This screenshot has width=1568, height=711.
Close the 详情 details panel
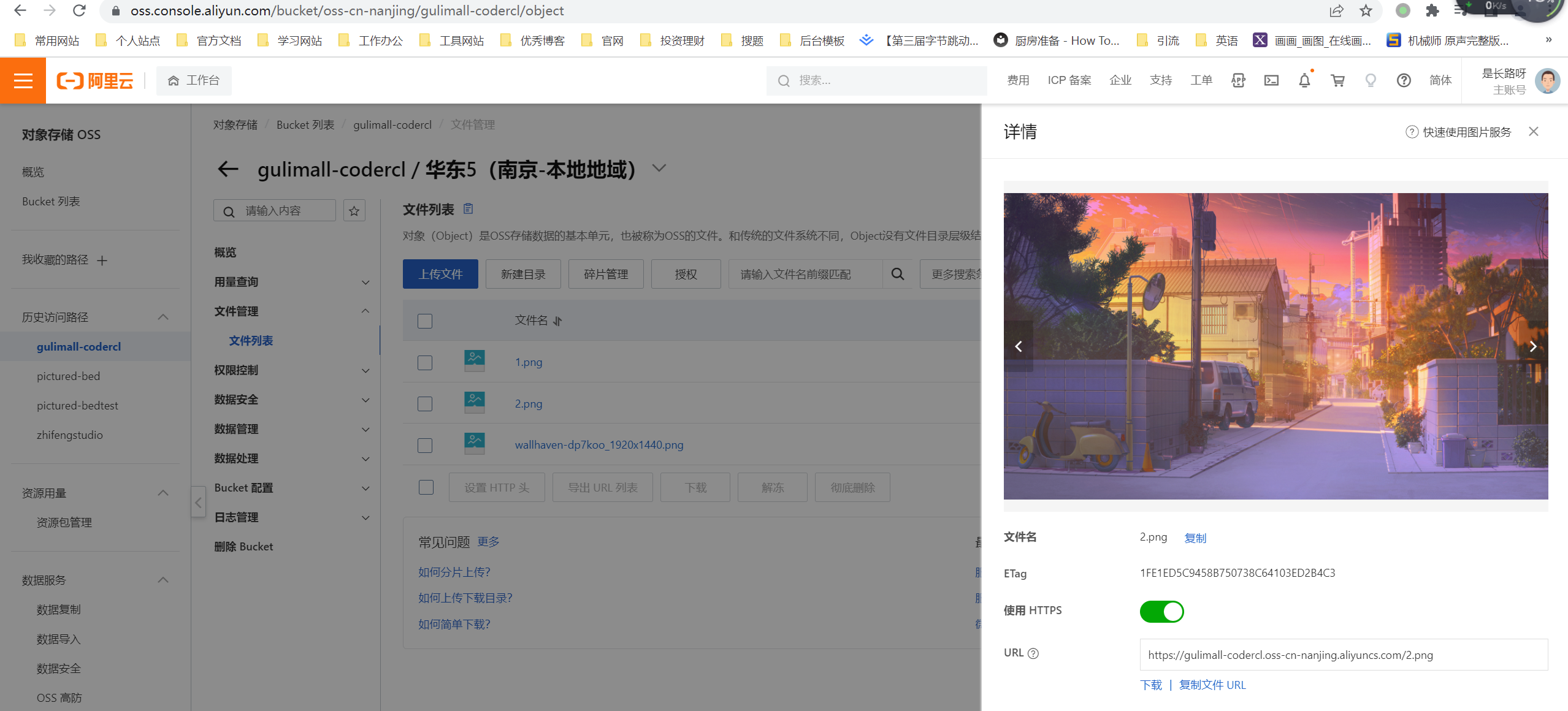tap(1533, 132)
